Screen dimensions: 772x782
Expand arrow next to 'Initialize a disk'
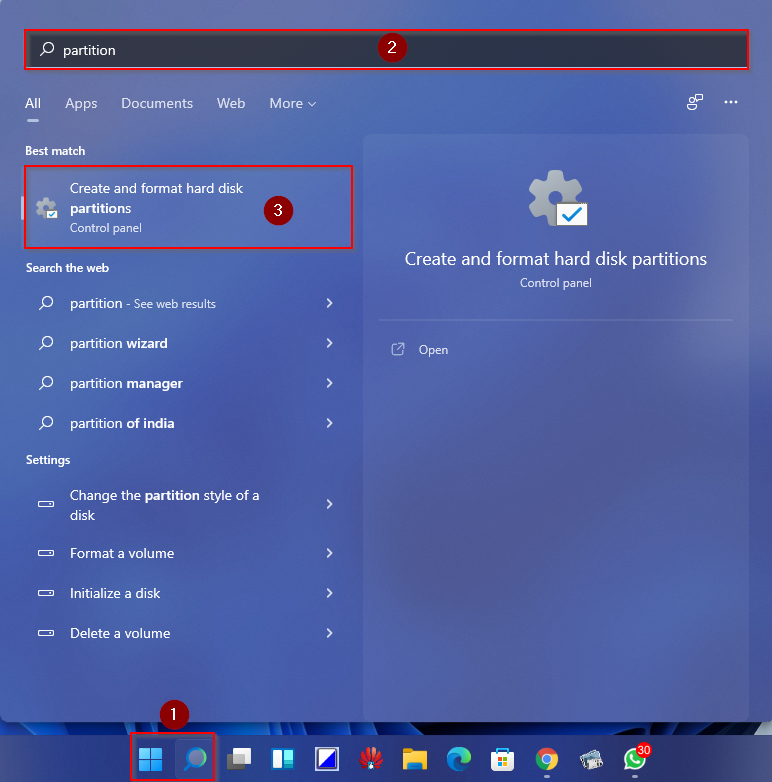click(329, 592)
